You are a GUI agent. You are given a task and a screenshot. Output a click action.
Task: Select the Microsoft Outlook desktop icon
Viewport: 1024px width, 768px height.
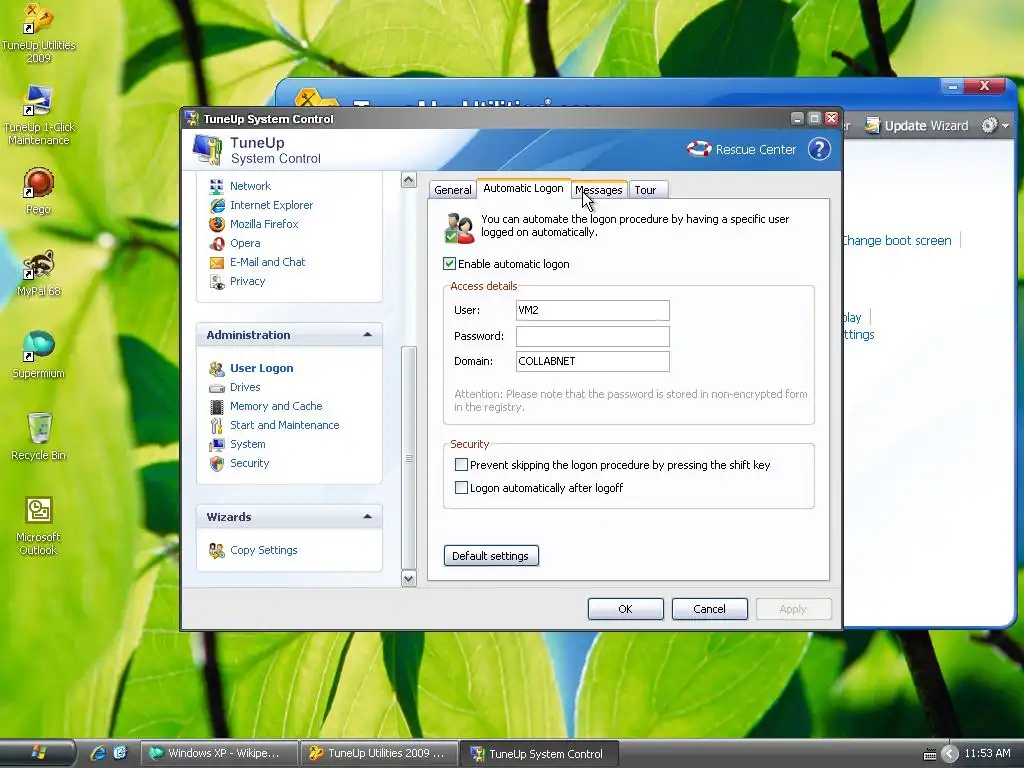click(x=39, y=524)
